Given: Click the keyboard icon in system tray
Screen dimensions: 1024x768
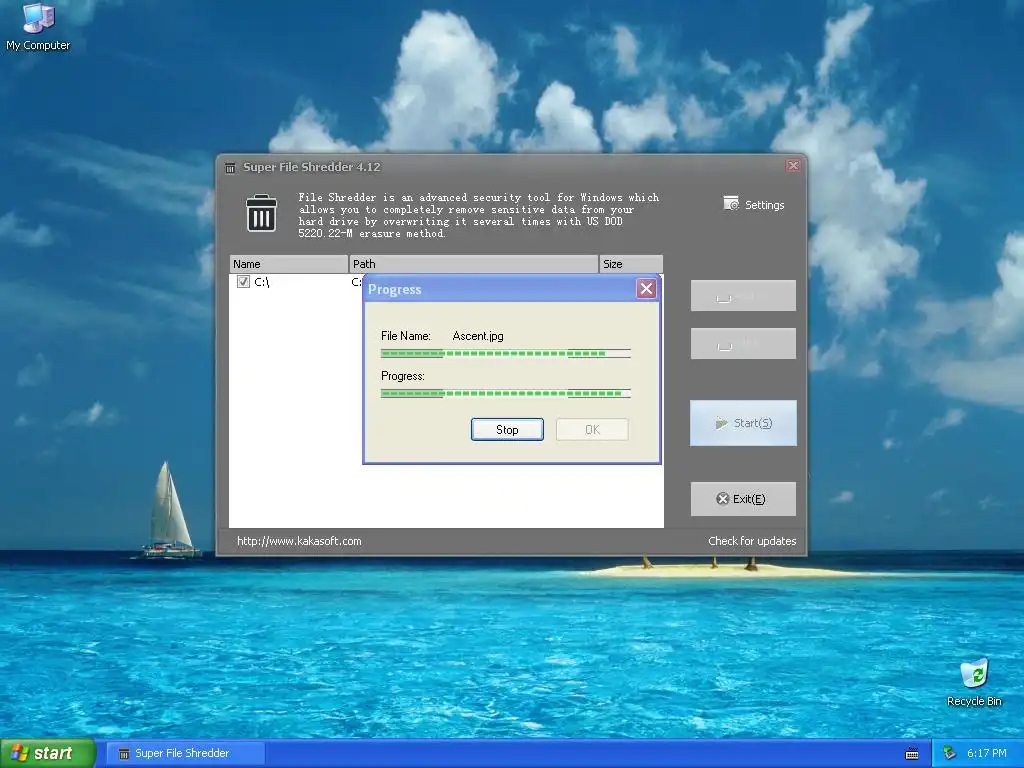Looking at the screenshot, I should point(912,754).
